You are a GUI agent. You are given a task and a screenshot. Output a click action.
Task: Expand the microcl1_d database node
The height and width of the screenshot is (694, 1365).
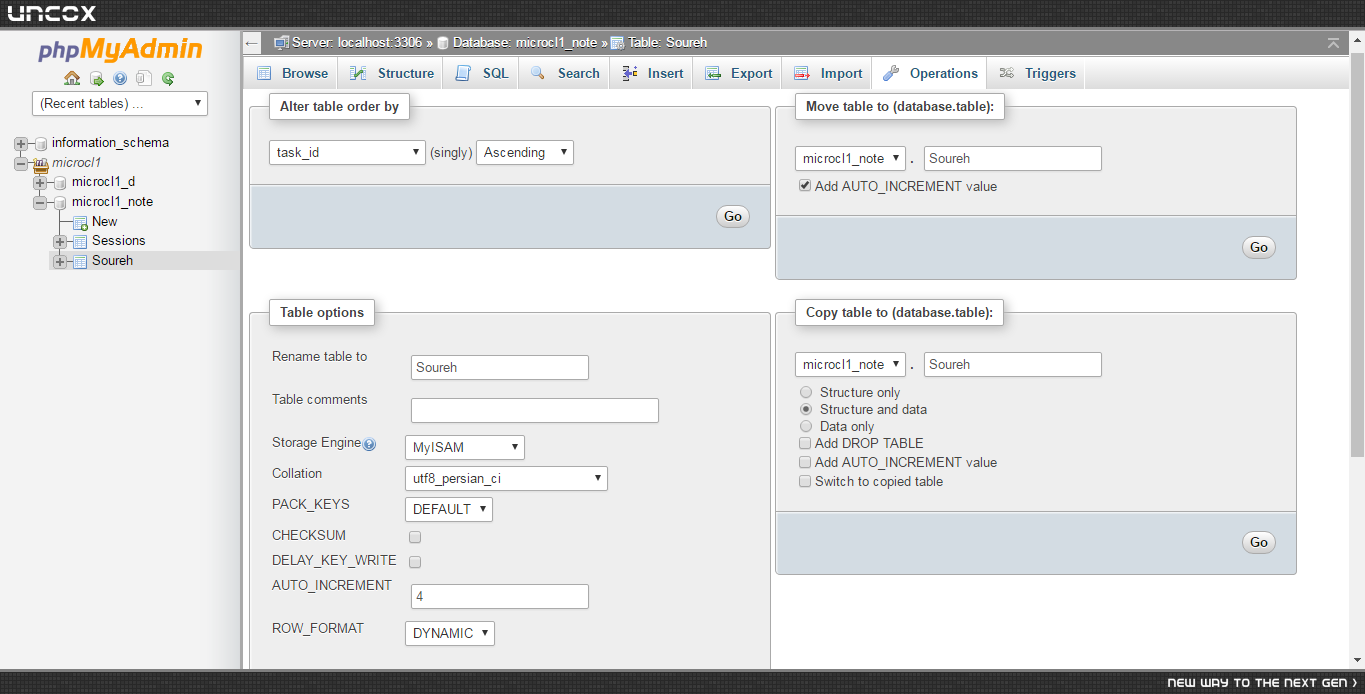pos(40,182)
